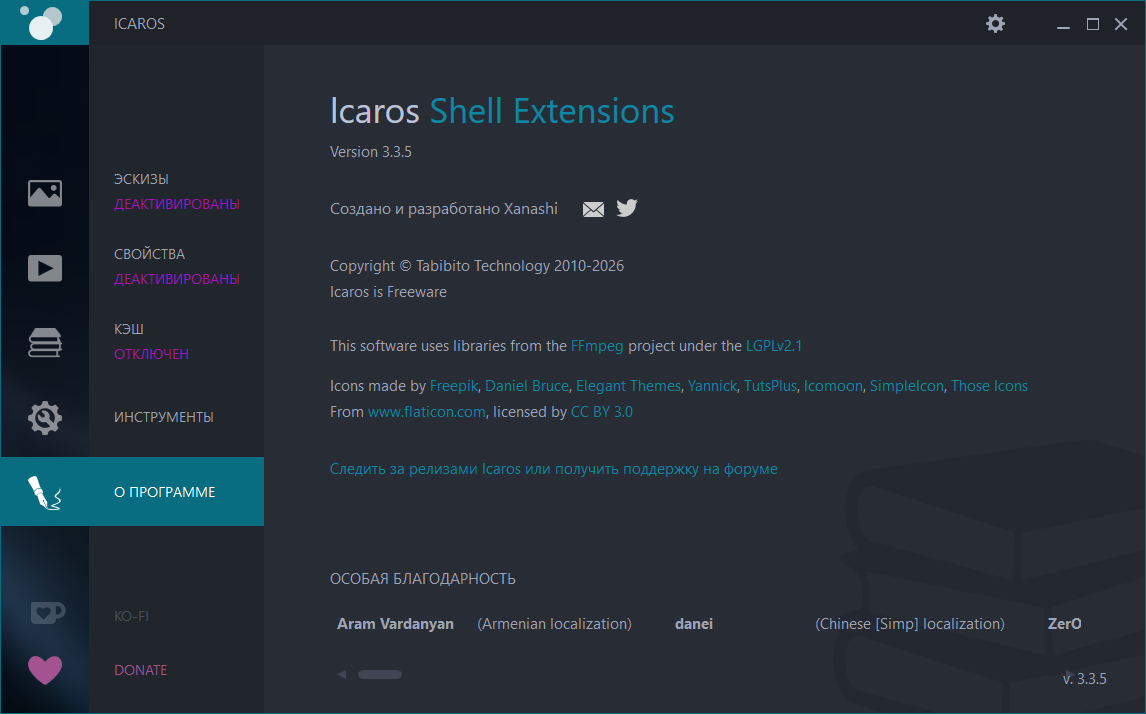Image resolution: width=1146 pixels, height=714 pixels.
Task: Select the video properties play icon
Action: (x=45, y=268)
